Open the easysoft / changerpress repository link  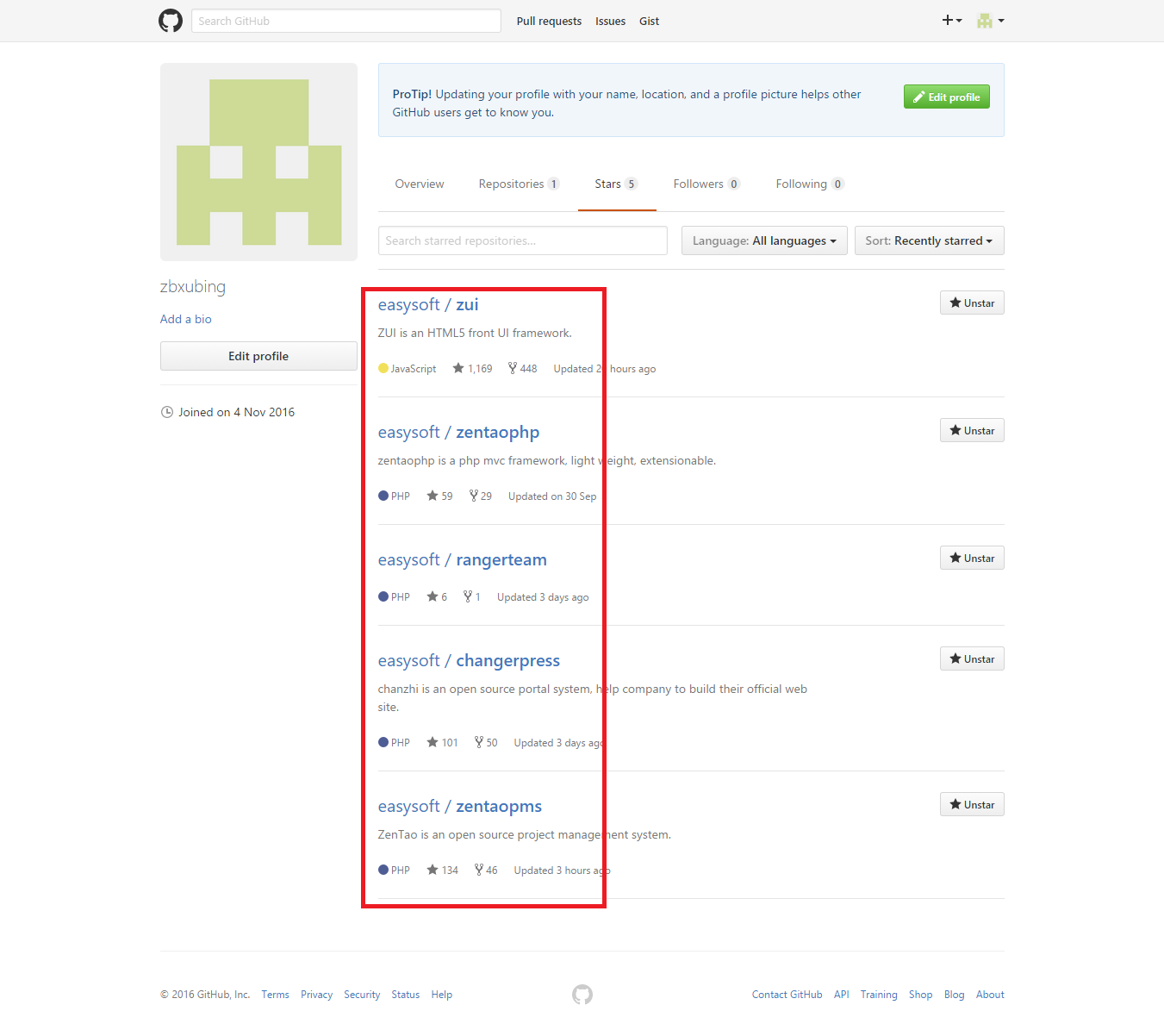click(469, 661)
